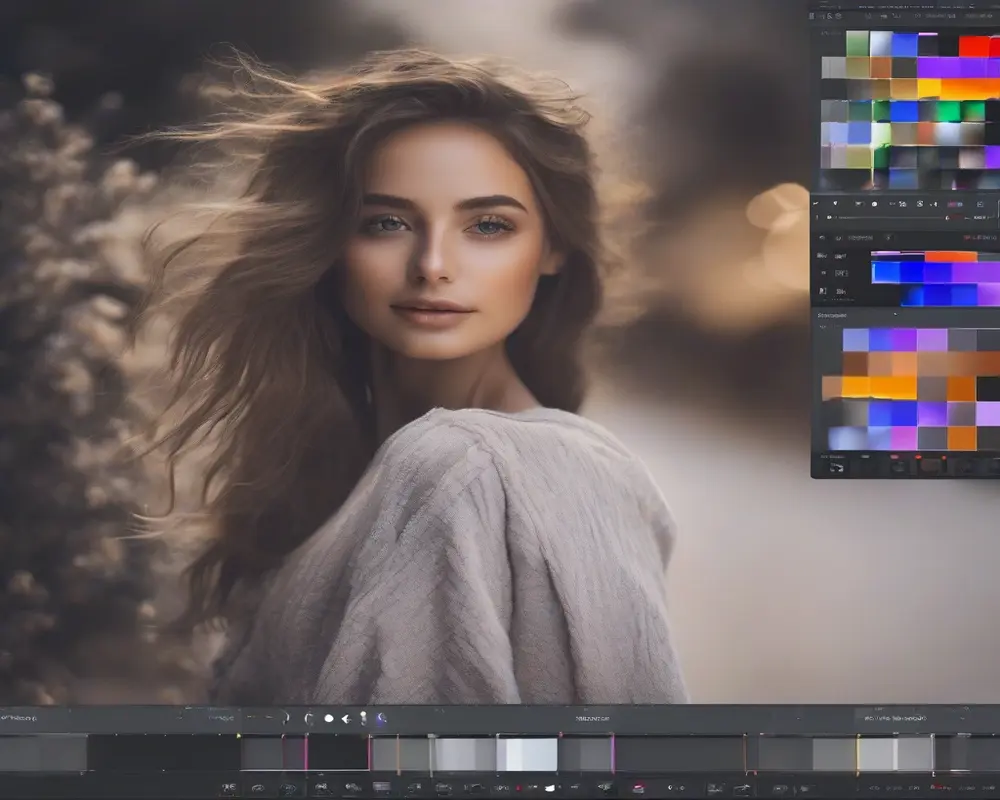Expand the dropdown arrow beside lower panel heading
Screen dimensions: 1000x800
click(x=895, y=314)
